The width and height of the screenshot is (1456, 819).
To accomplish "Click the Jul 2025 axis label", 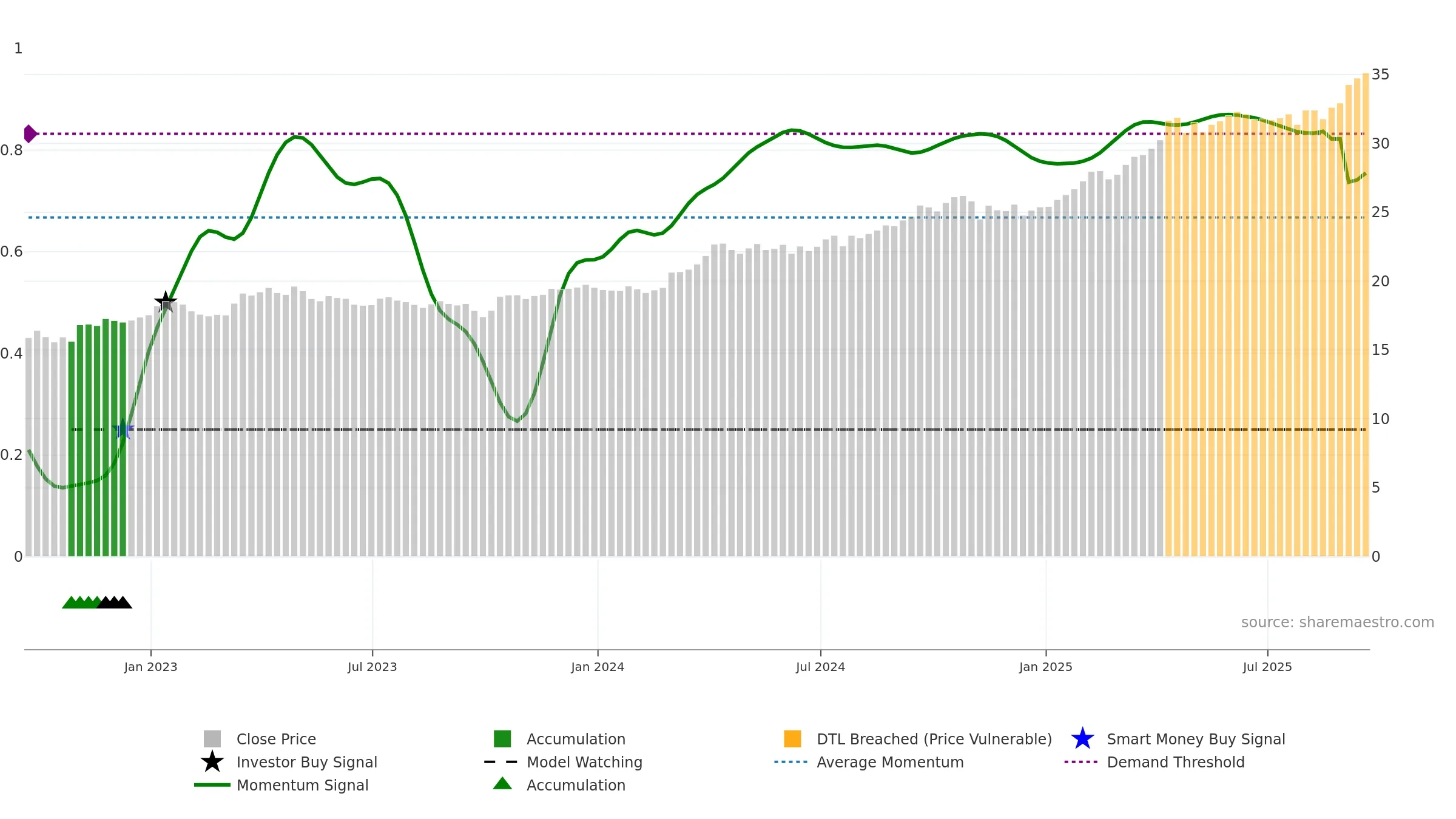I will pos(1267,667).
